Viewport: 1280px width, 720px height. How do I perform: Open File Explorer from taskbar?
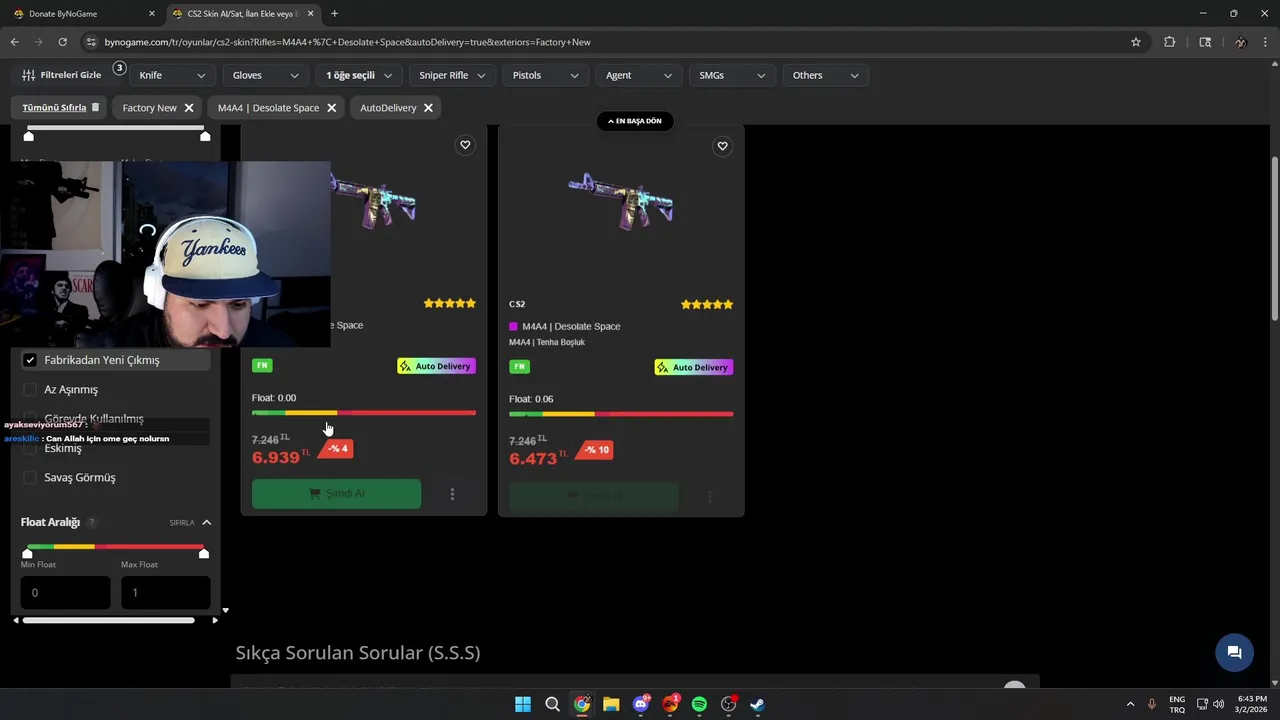coord(611,704)
